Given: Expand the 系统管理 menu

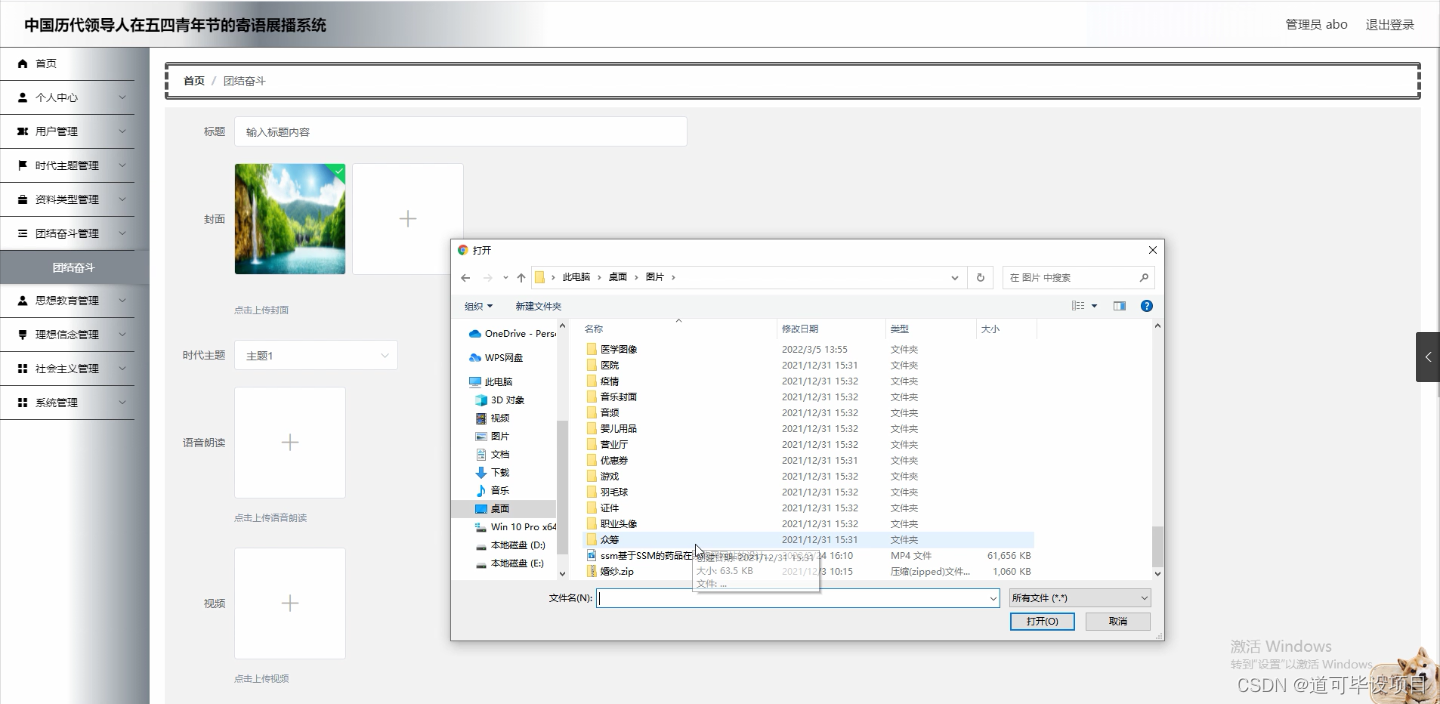Looking at the screenshot, I should click(x=67, y=403).
